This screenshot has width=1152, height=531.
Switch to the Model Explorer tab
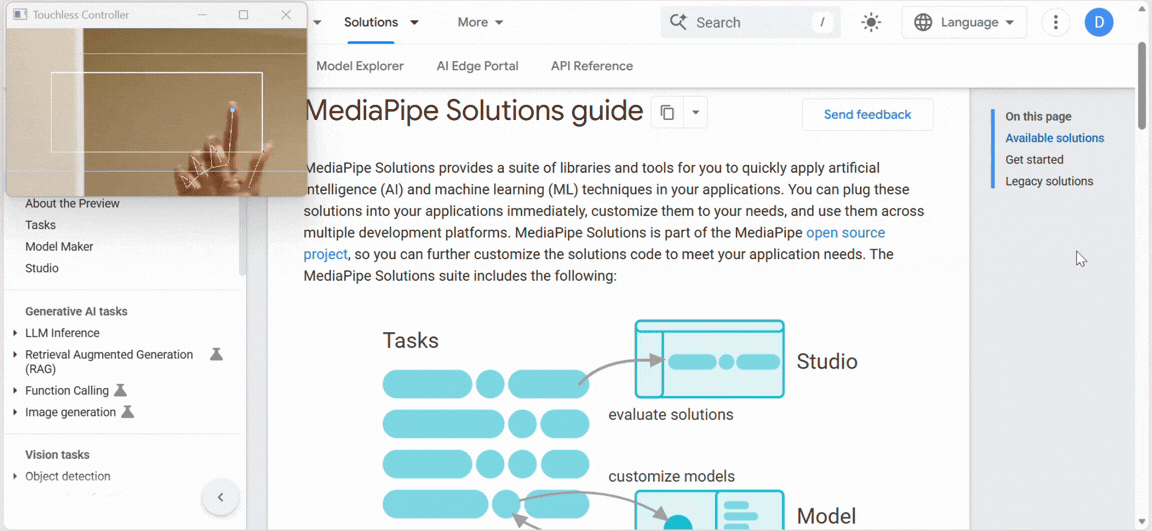pyautogui.click(x=360, y=66)
